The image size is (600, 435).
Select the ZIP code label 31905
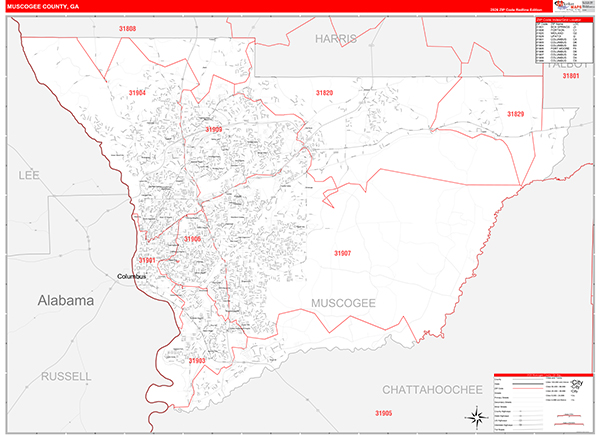point(383,413)
